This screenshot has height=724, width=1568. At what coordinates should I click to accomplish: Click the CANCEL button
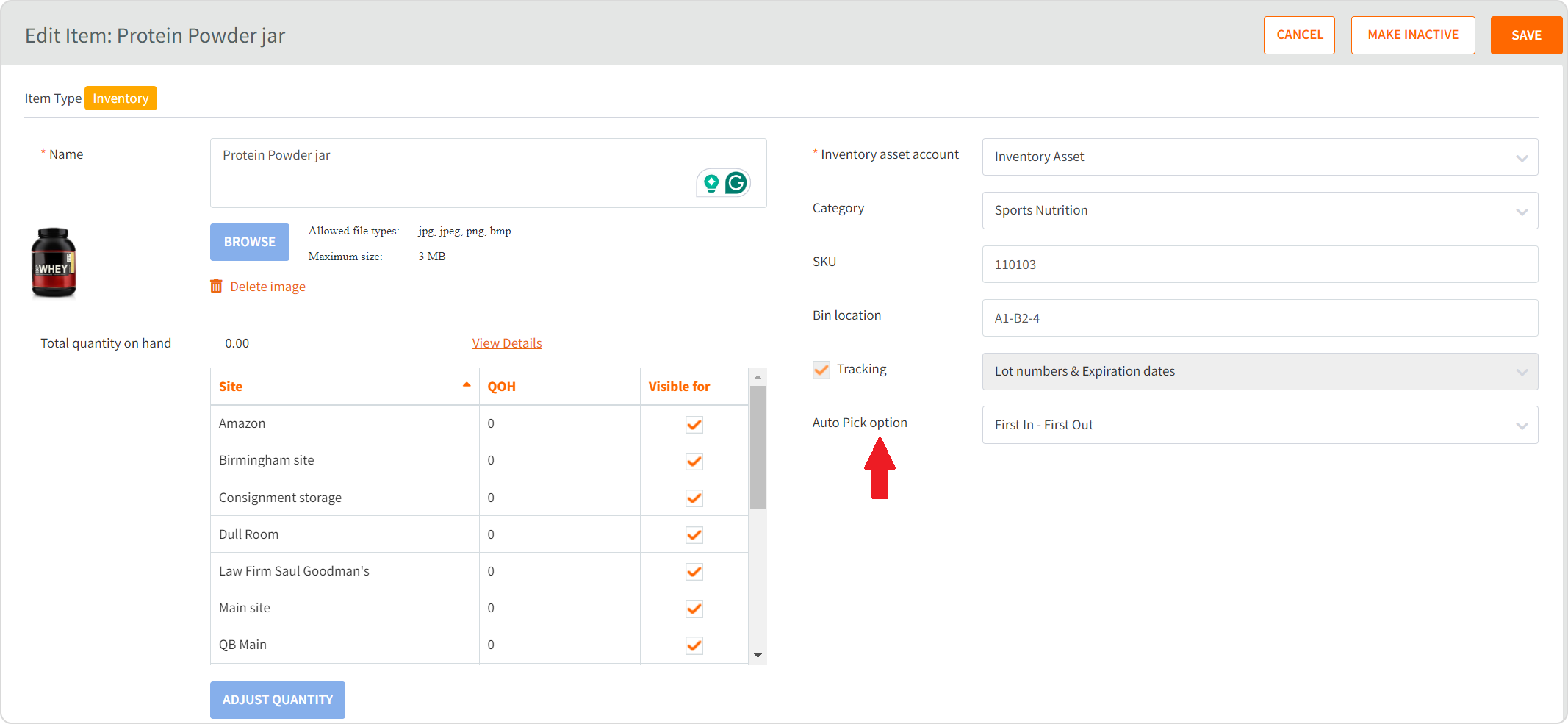1299,35
